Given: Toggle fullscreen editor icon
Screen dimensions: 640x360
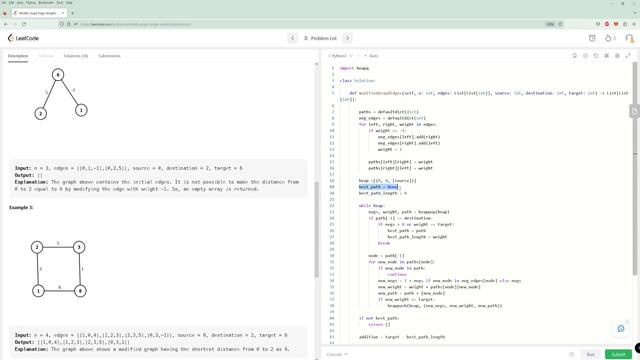Looking at the screenshot, I should tap(628, 56).
